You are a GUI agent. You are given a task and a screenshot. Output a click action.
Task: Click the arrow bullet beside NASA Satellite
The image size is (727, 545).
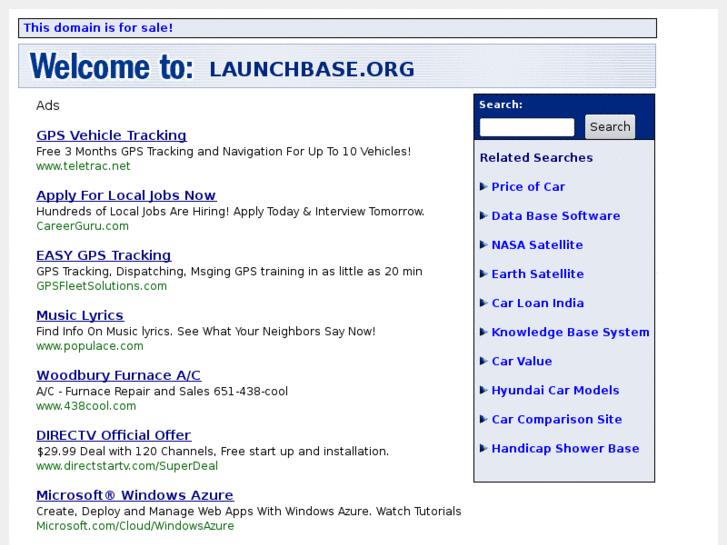[x=483, y=244]
